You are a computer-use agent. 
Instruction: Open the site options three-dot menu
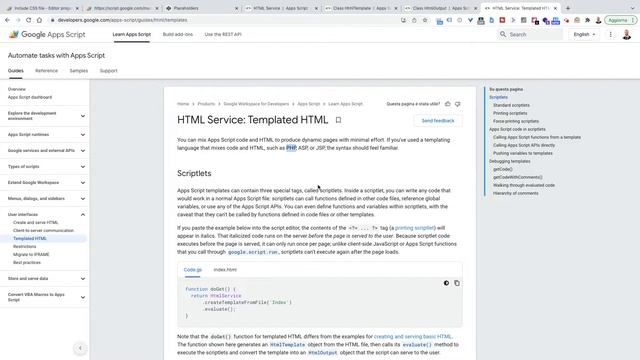(611, 35)
